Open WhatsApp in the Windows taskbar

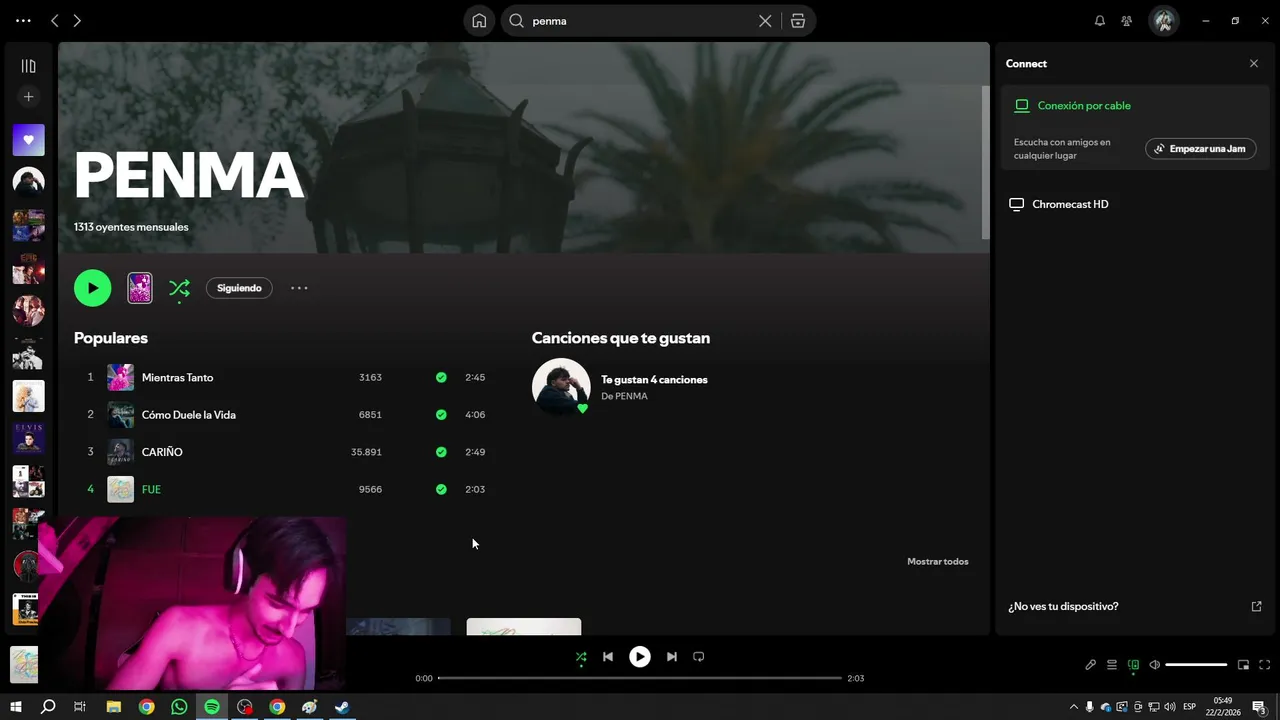pyautogui.click(x=179, y=707)
